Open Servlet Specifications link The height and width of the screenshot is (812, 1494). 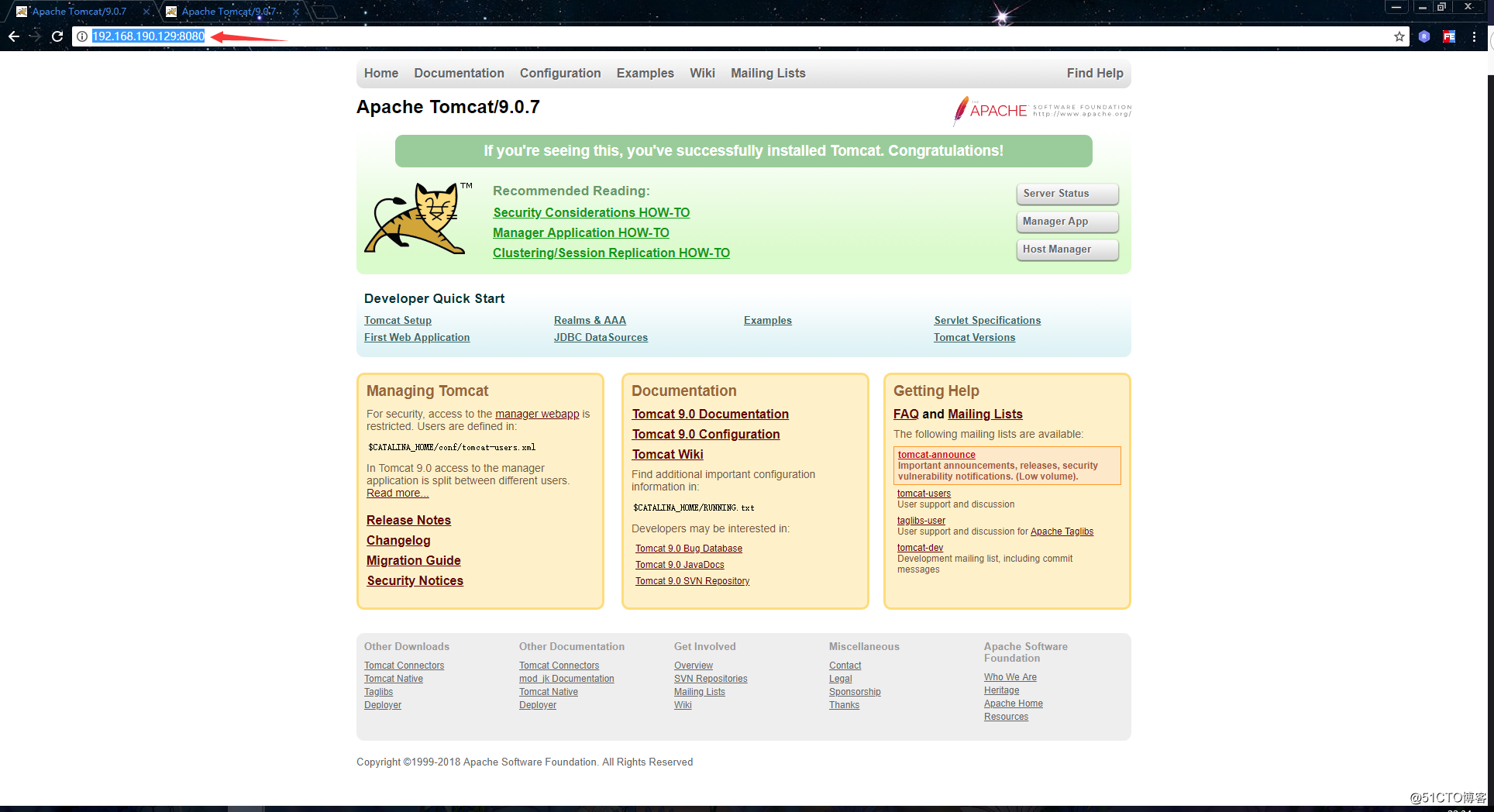pos(987,320)
